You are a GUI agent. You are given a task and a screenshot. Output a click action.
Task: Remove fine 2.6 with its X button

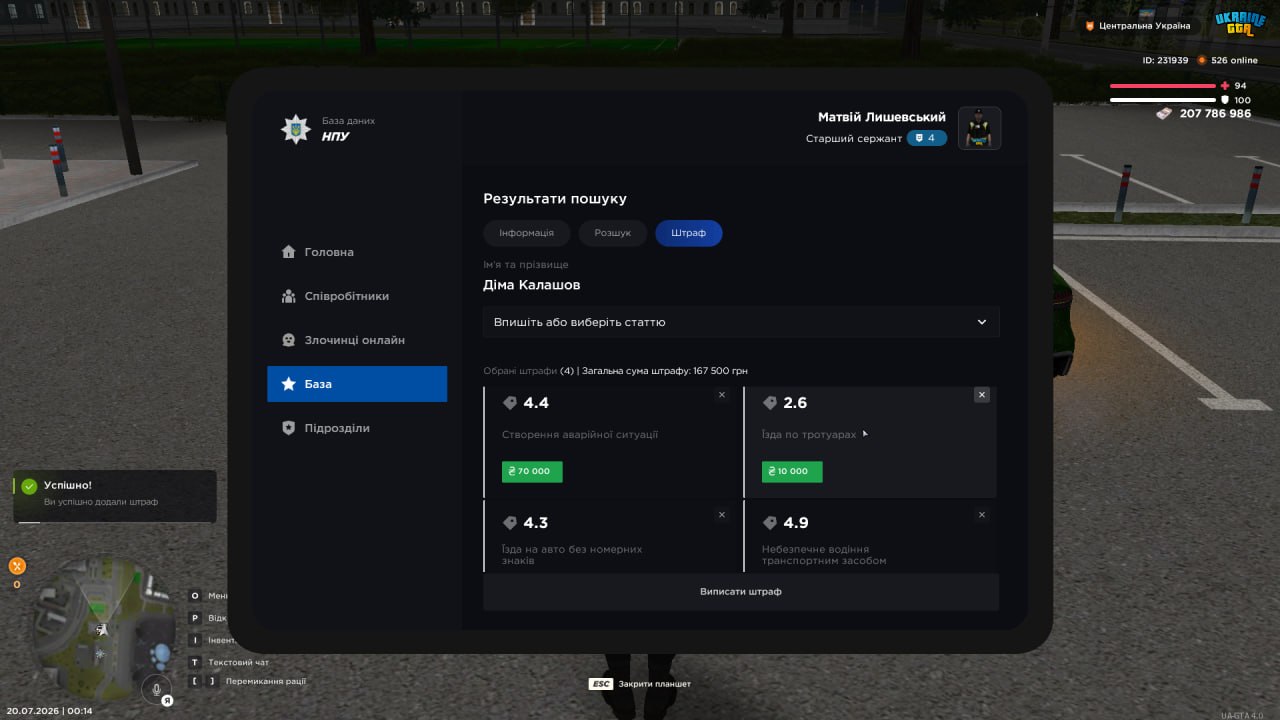pos(982,395)
